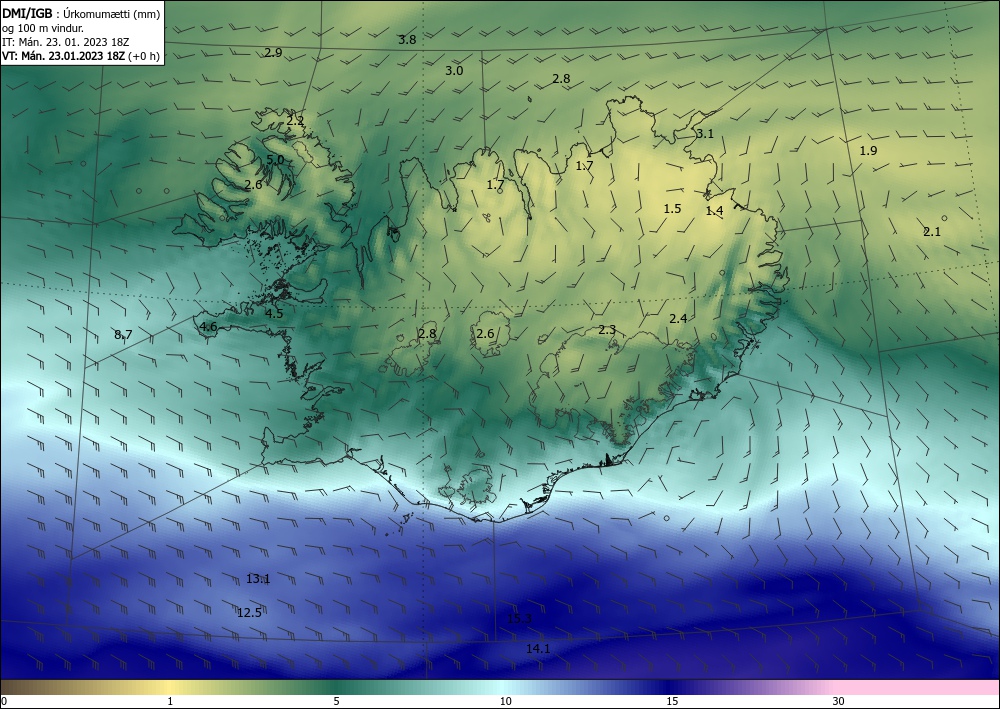Click the map value 3.8

click(x=407, y=40)
